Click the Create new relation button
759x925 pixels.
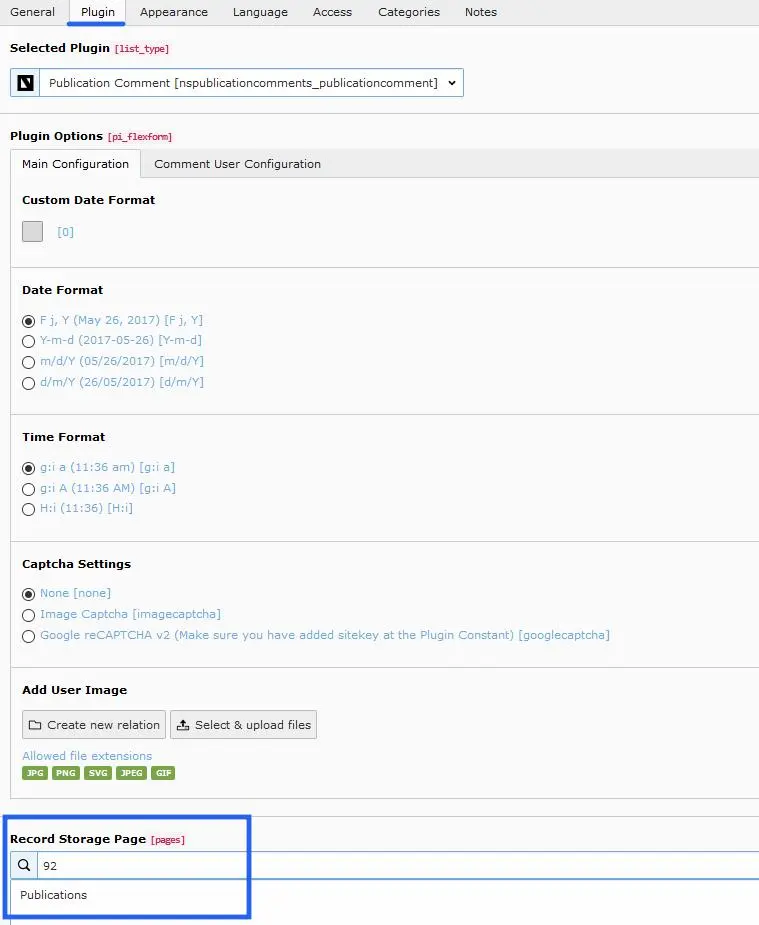pos(94,724)
